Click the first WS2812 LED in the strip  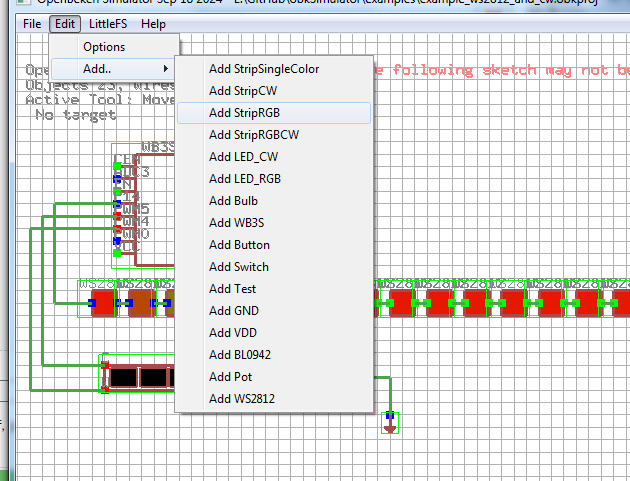tap(103, 303)
